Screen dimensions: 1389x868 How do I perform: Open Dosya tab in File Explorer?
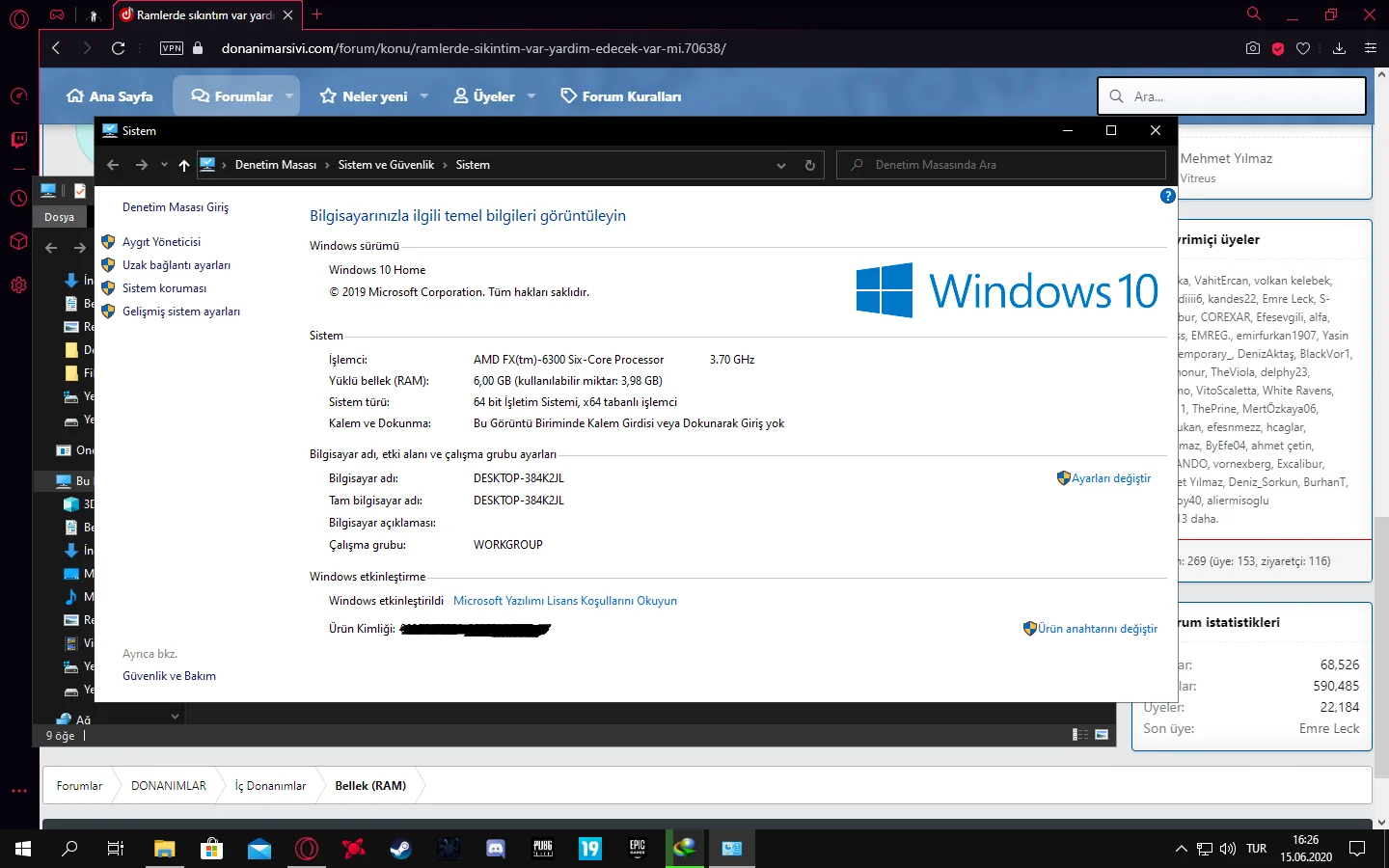(59, 217)
